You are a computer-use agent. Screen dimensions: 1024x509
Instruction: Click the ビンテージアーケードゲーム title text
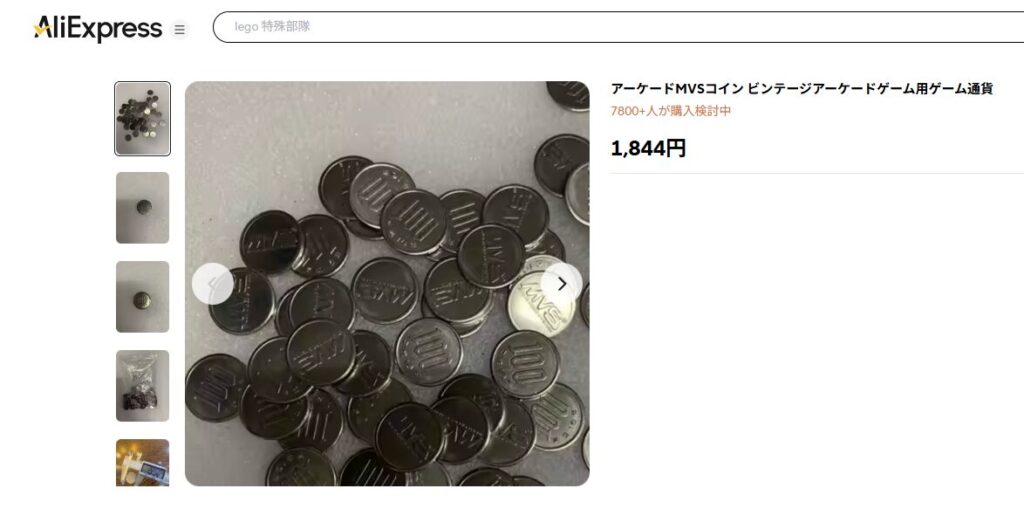(830, 89)
